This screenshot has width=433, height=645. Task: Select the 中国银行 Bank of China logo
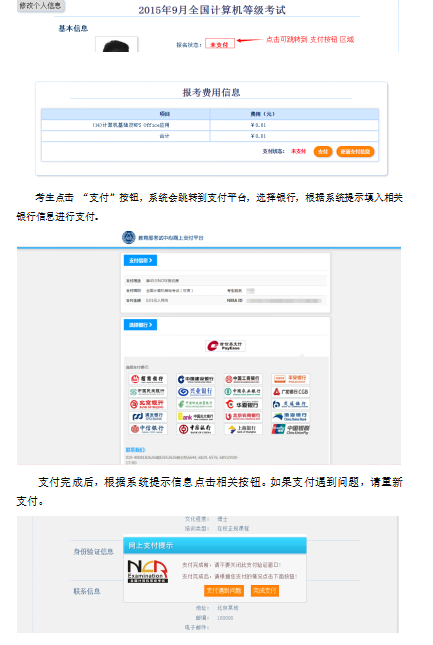[196, 429]
